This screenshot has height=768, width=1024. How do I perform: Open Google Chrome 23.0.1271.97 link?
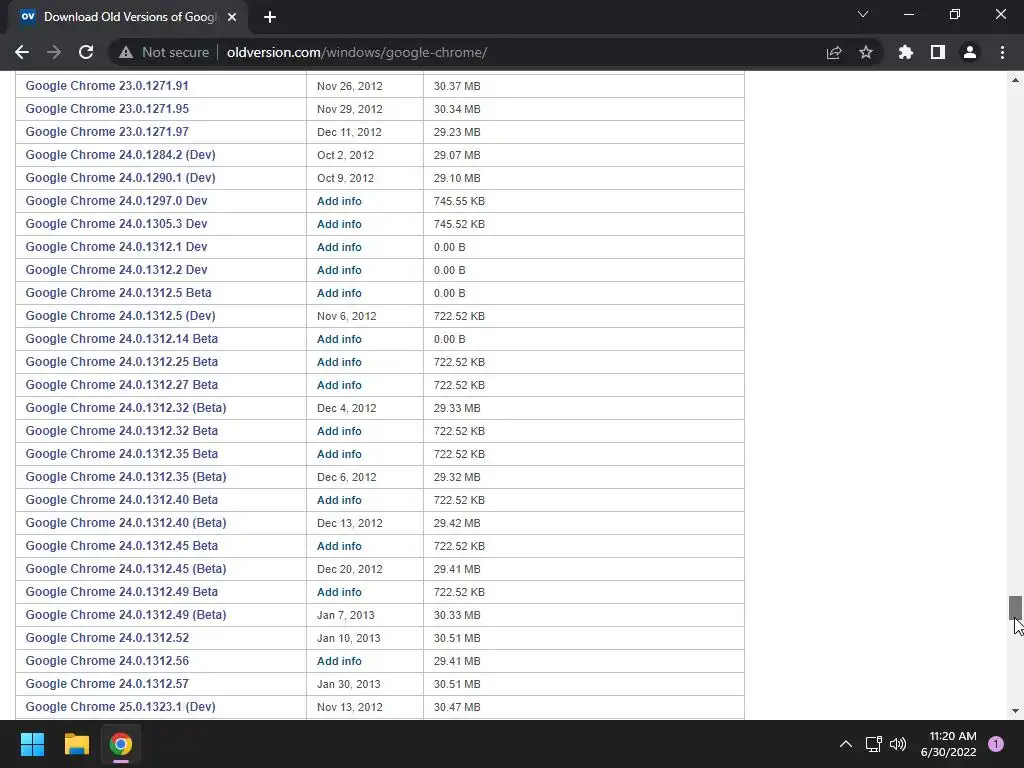107,131
